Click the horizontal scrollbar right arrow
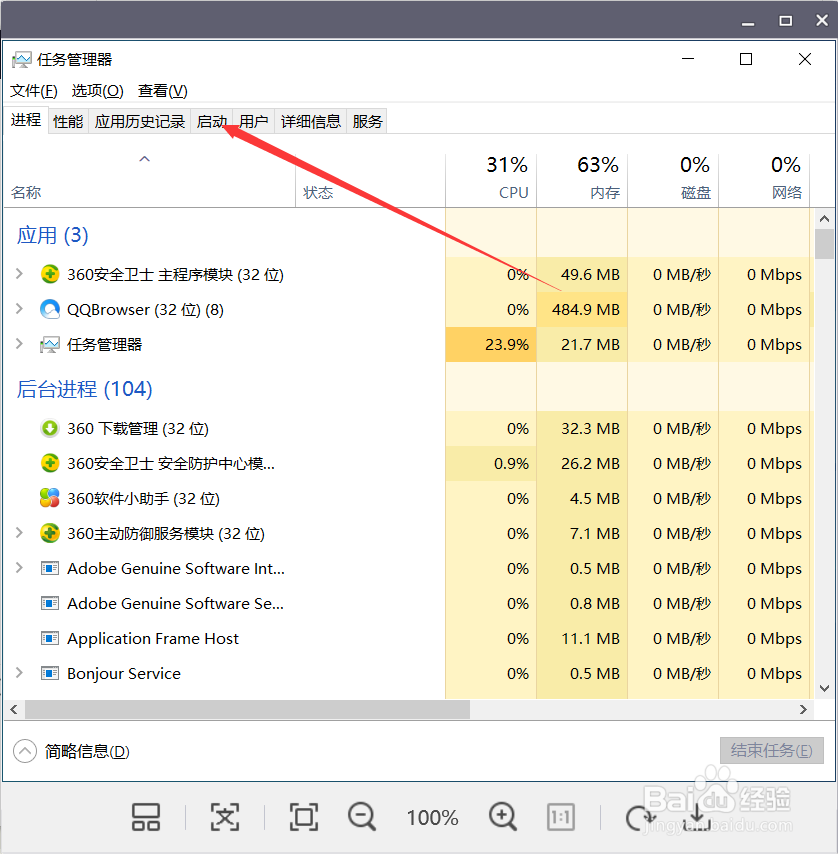The height and width of the screenshot is (854, 838). point(803,709)
